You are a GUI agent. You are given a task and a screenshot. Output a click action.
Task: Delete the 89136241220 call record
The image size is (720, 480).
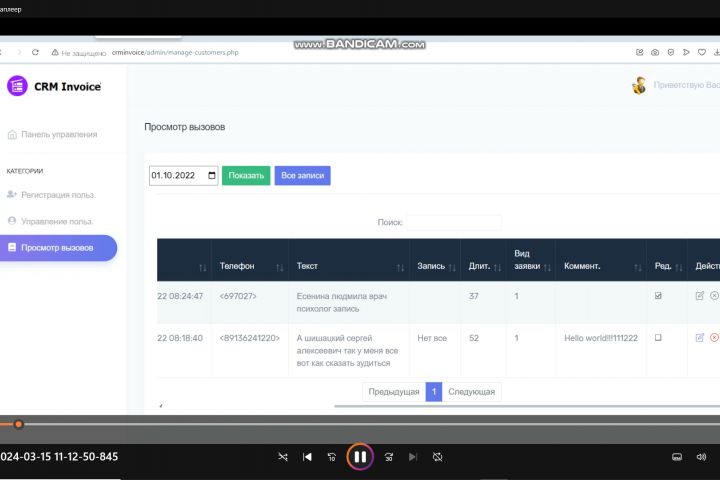(714, 338)
